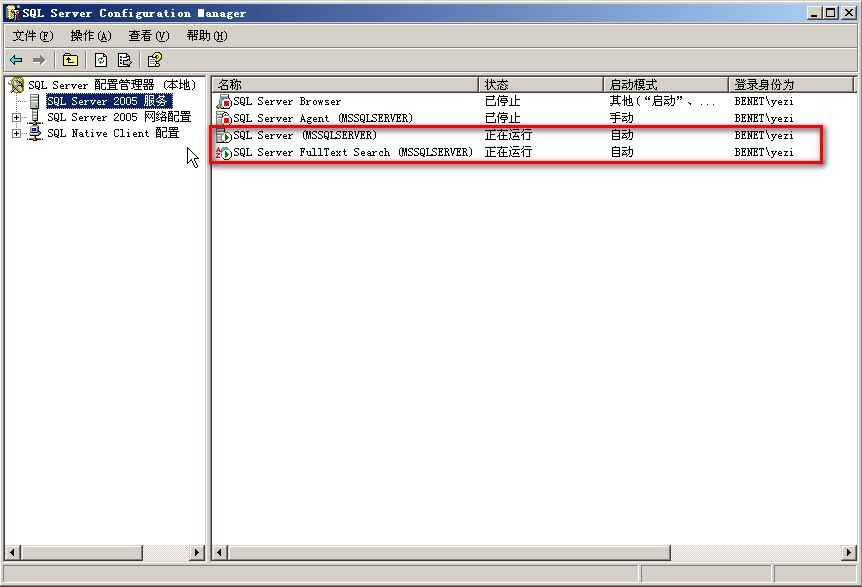862x587 pixels.
Task: Select the SQL Server 2005 服务 node
Action: point(108,101)
